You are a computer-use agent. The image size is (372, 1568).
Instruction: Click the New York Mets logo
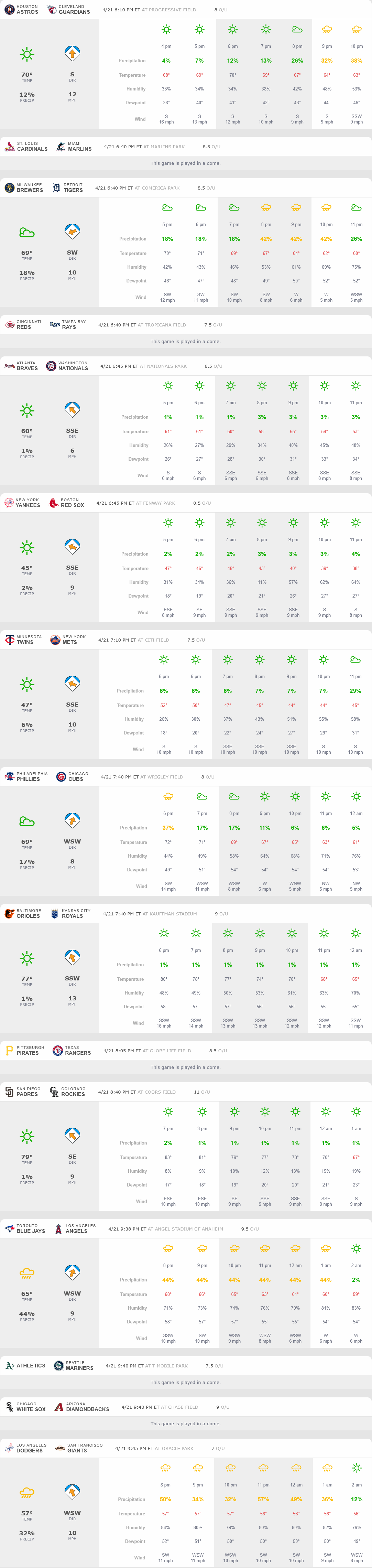coord(55,640)
